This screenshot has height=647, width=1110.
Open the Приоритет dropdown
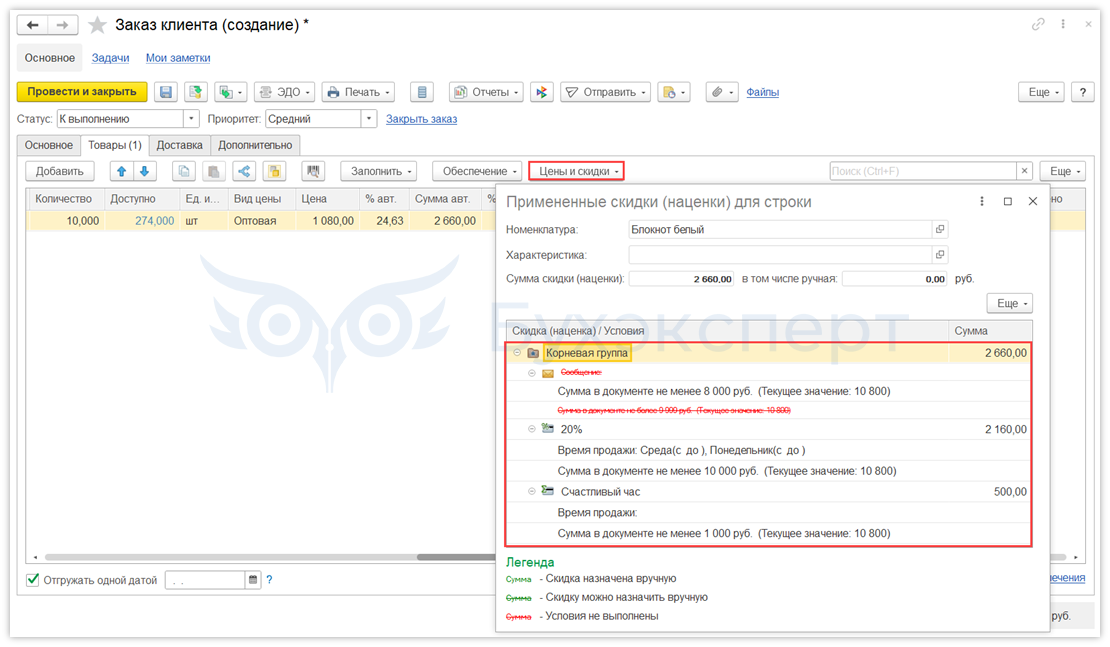pos(369,119)
